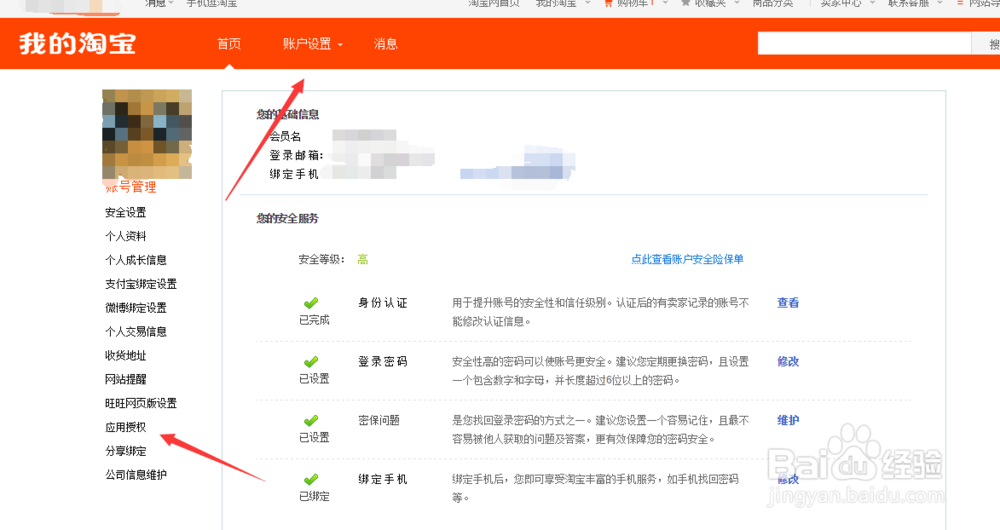Click the green checkmark beside 身份认证

(311, 303)
